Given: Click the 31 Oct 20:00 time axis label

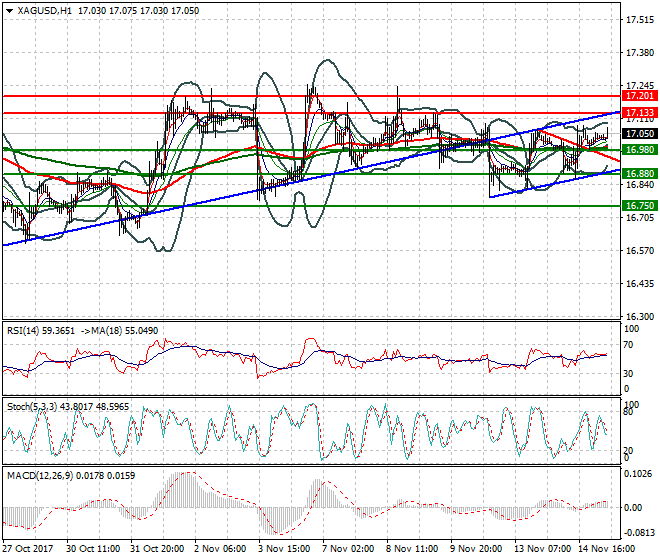Looking at the screenshot, I should [157, 549].
